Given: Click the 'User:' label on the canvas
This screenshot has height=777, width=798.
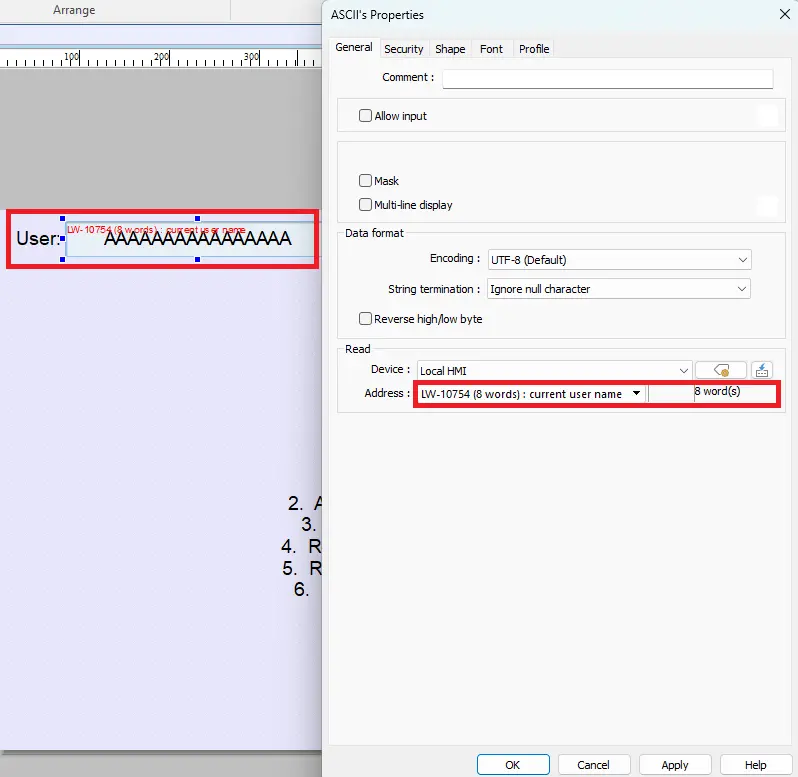Looking at the screenshot, I should pos(38,239).
